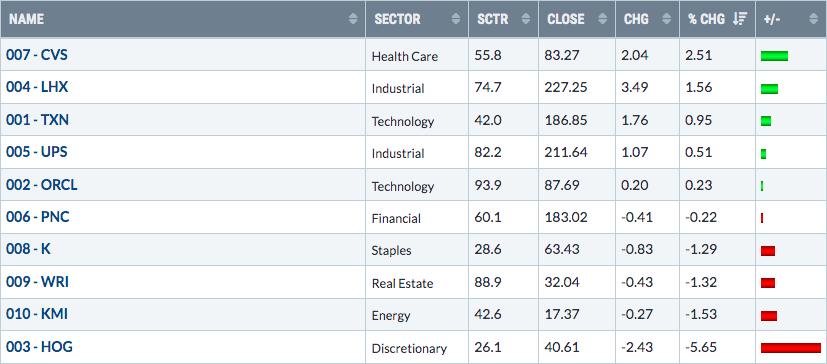Click CVS's green change bar
The image size is (827, 364).
(x=774, y=56)
